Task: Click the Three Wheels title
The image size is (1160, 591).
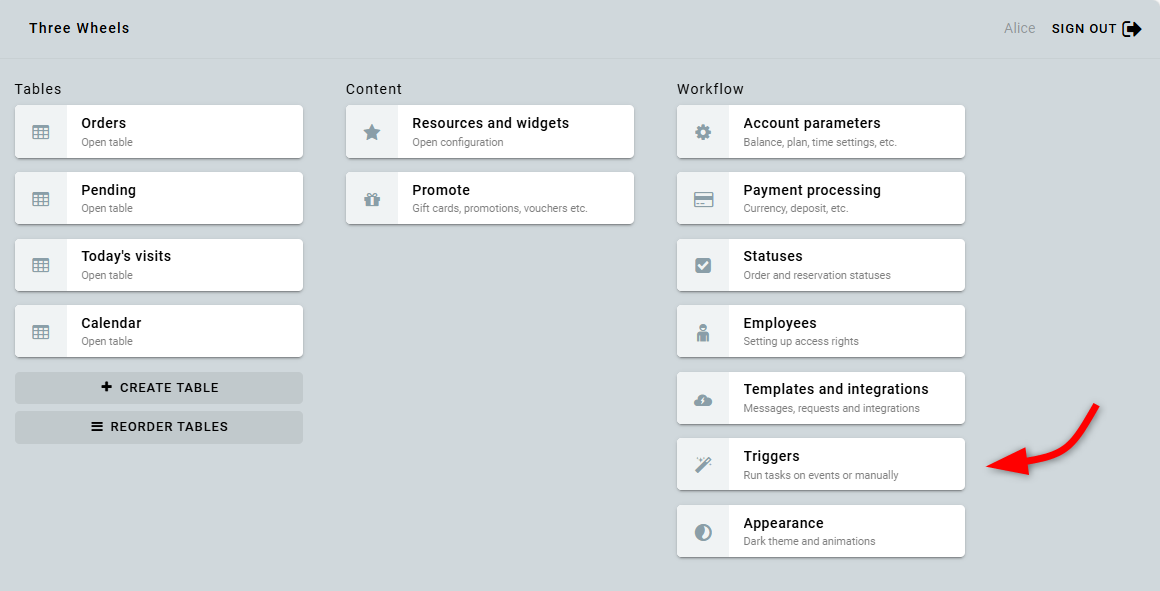Action: tap(79, 28)
